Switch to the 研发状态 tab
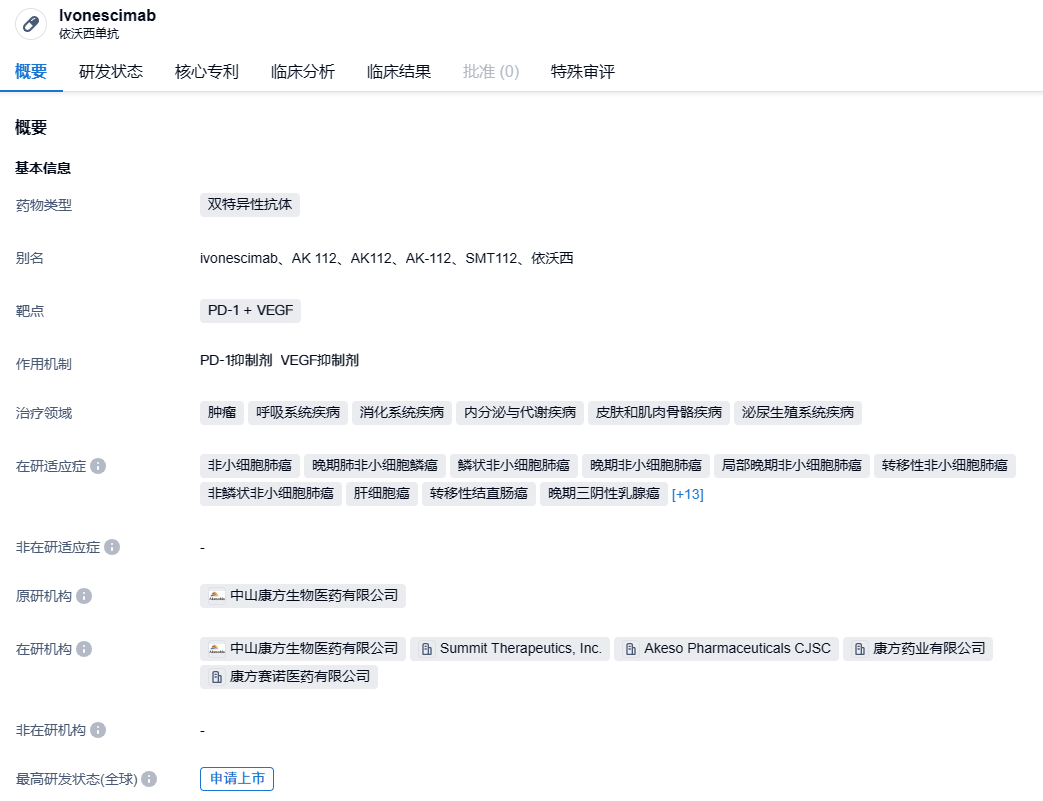Screen dimensions: 1043x801 (x=111, y=72)
